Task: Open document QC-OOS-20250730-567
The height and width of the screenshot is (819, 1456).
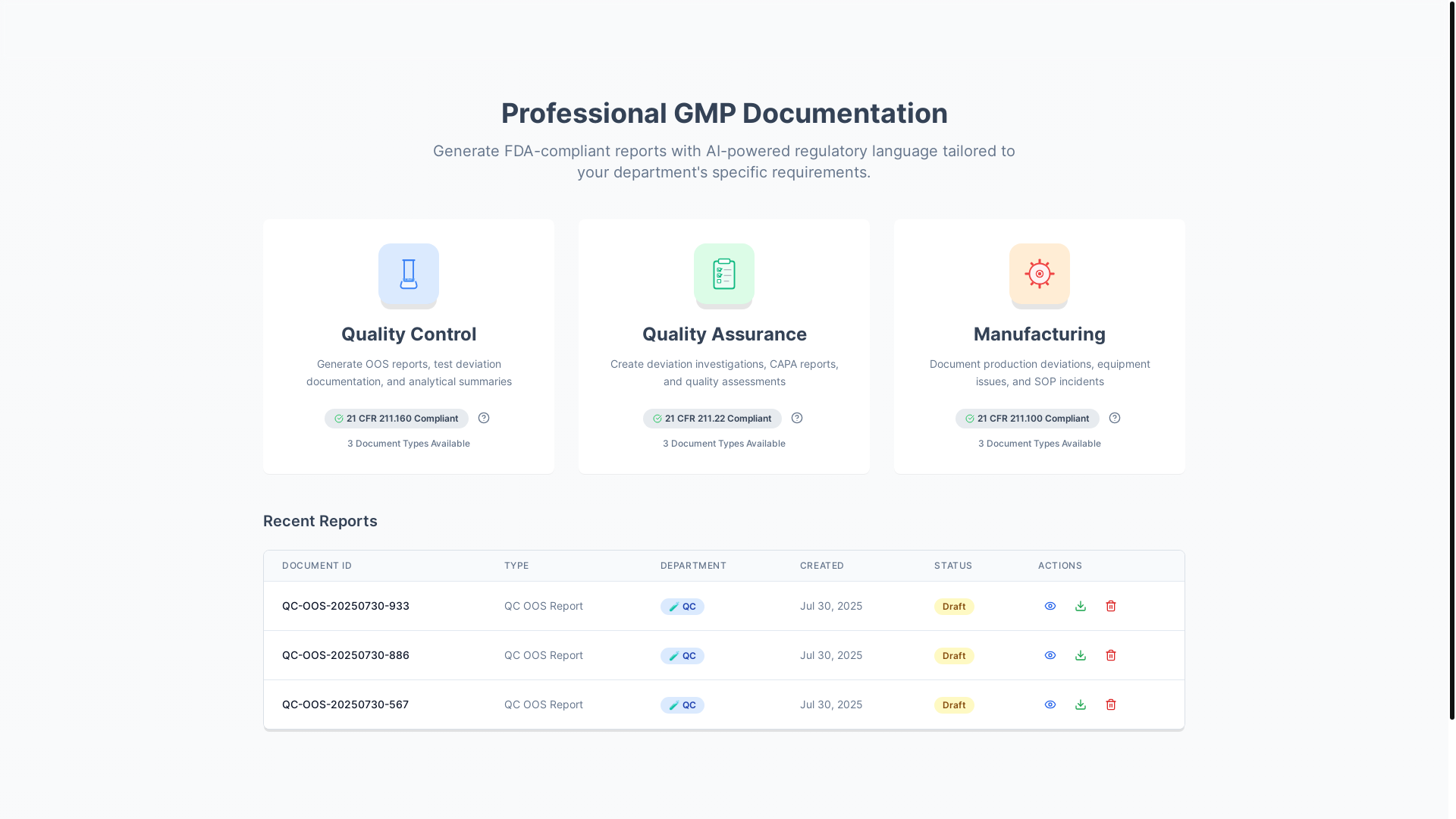Action: [345, 704]
